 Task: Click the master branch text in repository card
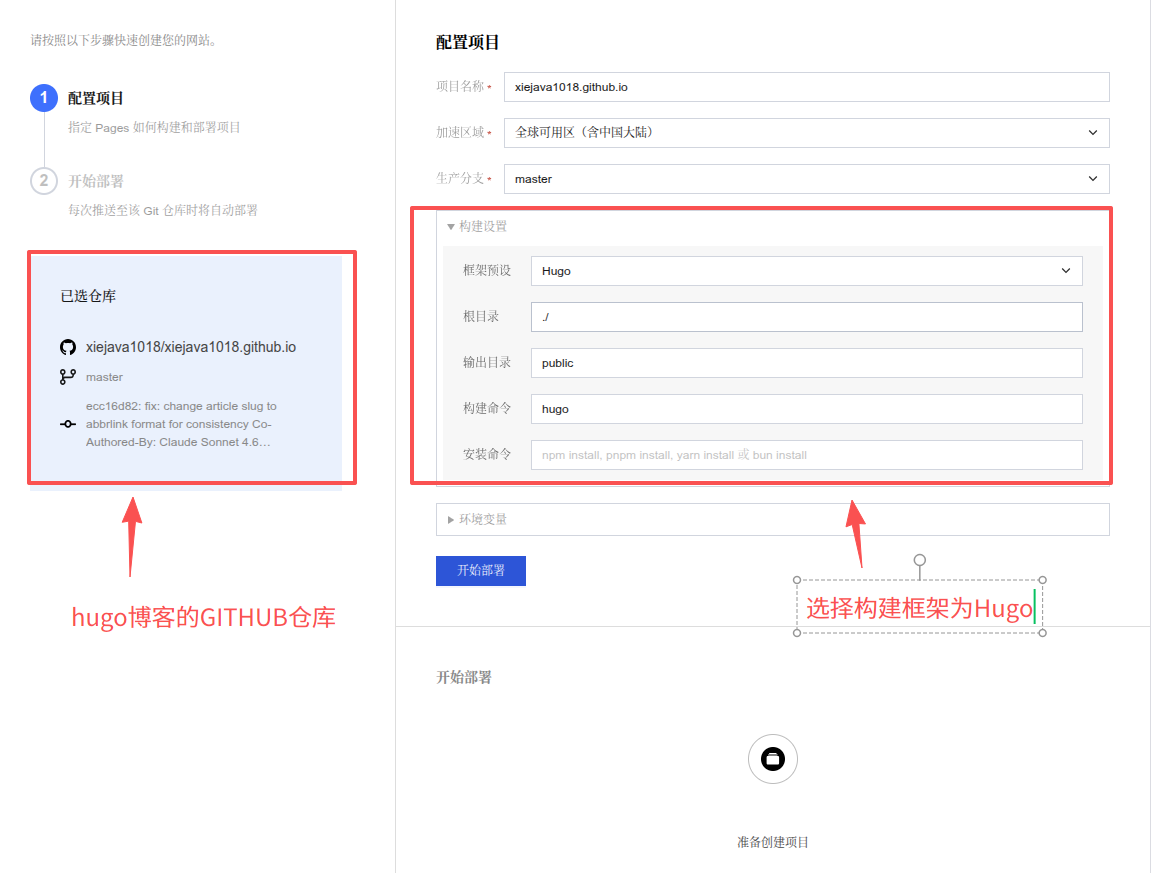click(x=104, y=377)
